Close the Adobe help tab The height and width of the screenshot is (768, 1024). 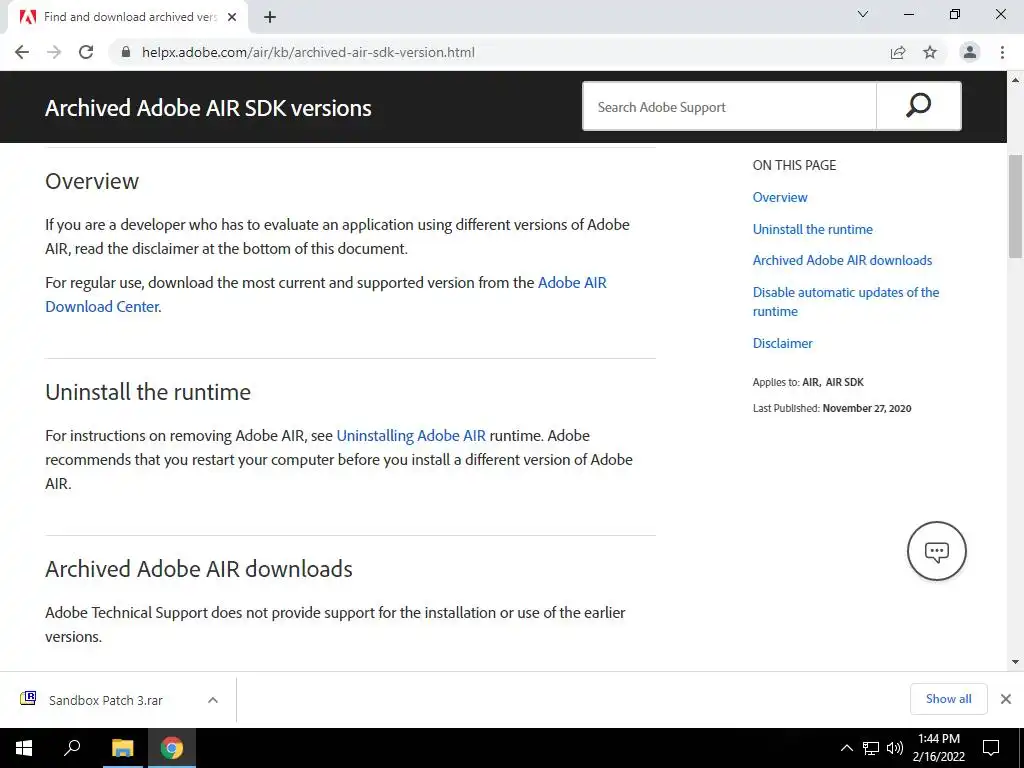click(232, 17)
